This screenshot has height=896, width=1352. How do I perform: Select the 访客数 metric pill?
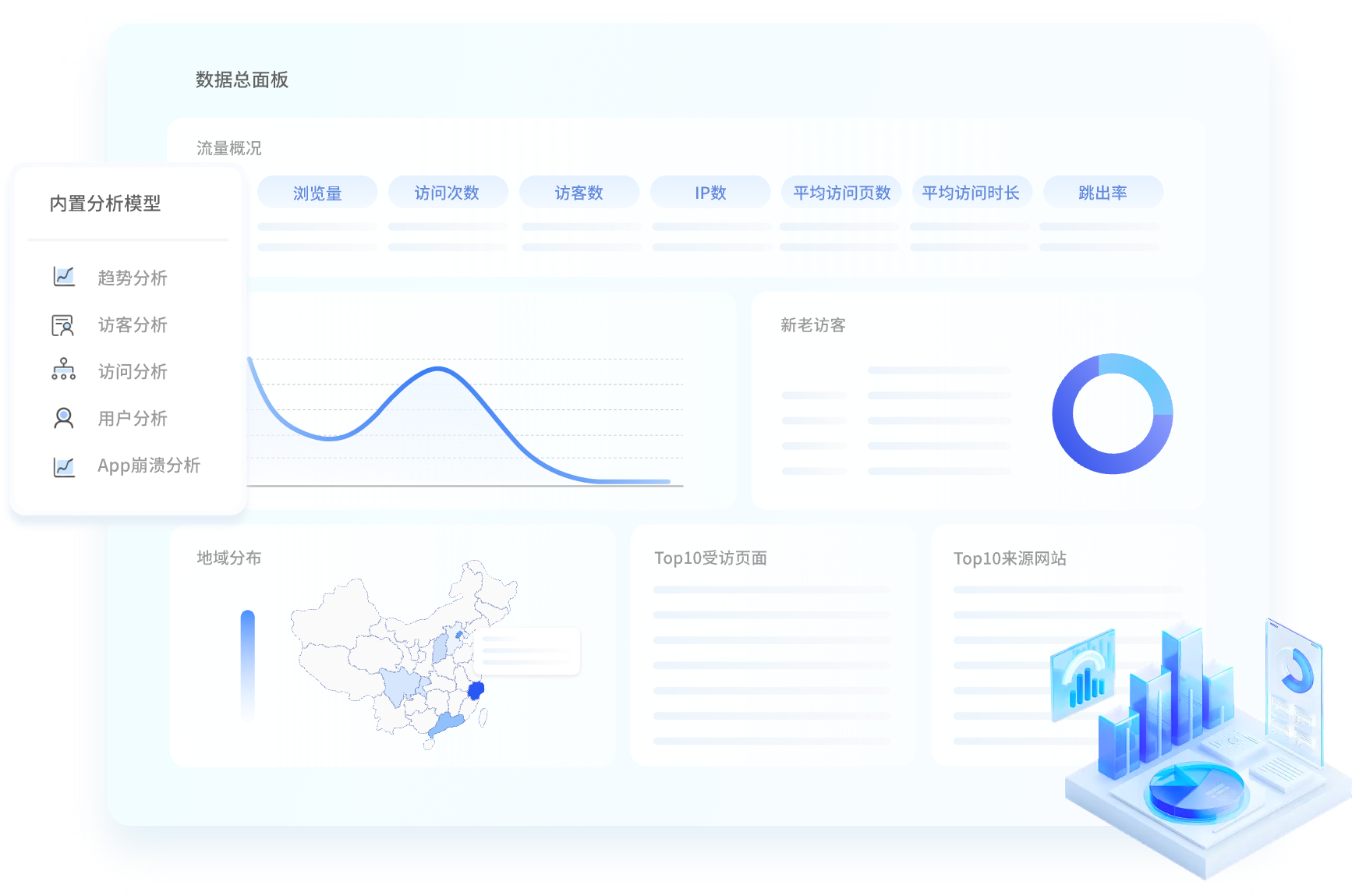(x=579, y=193)
